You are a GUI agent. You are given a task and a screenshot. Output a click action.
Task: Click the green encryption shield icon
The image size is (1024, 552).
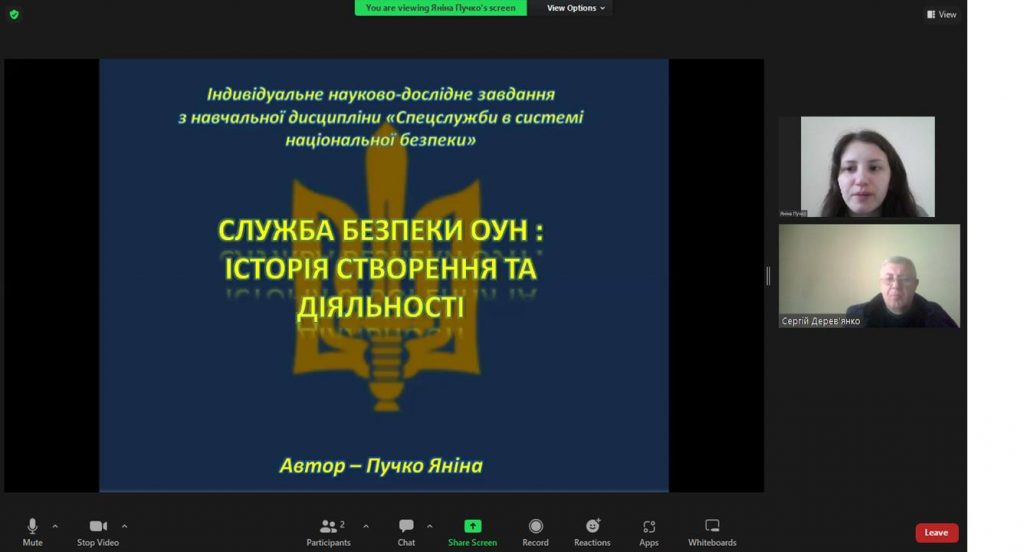click(14, 14)
